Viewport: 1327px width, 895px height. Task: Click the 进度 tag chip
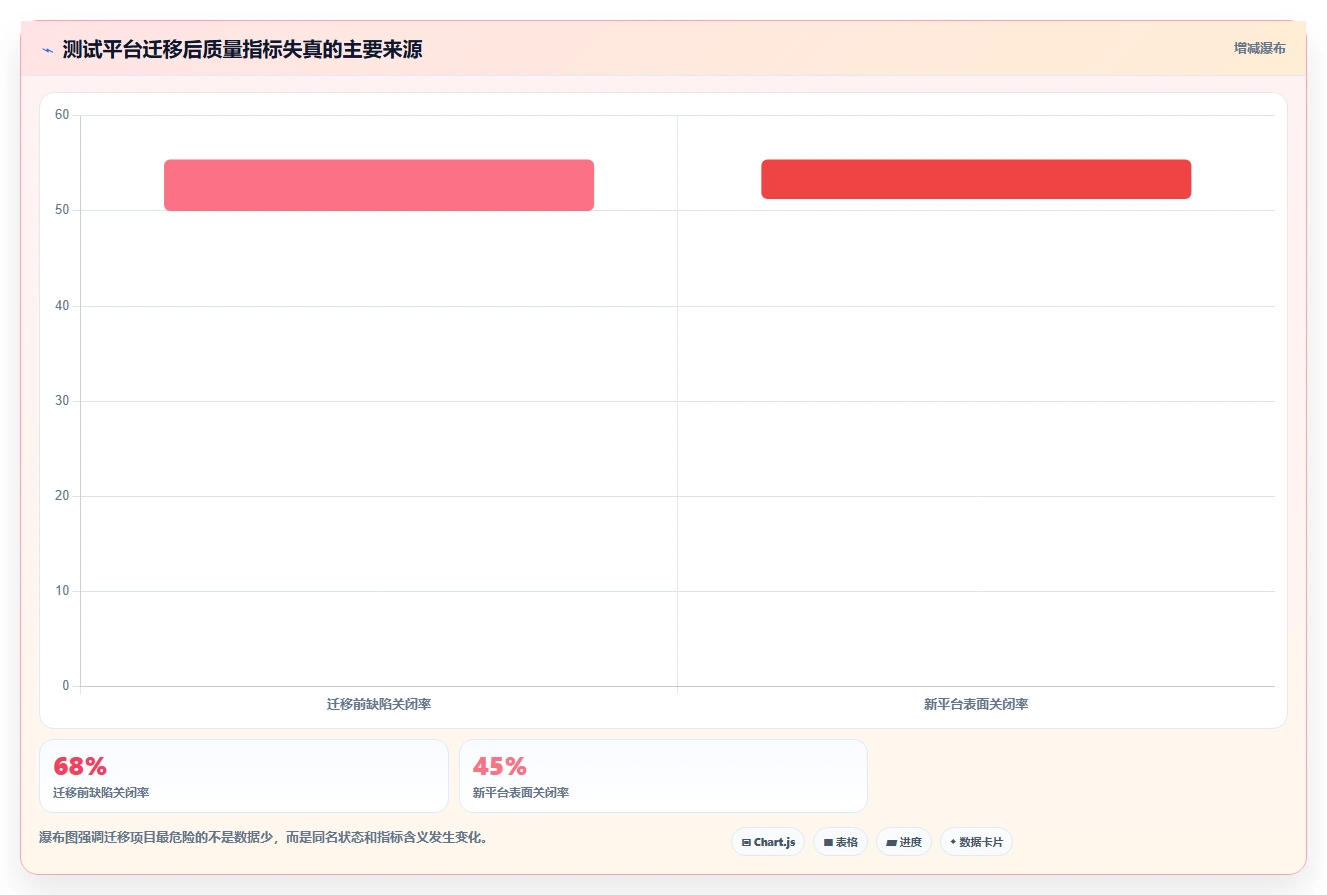pos(904,842)
